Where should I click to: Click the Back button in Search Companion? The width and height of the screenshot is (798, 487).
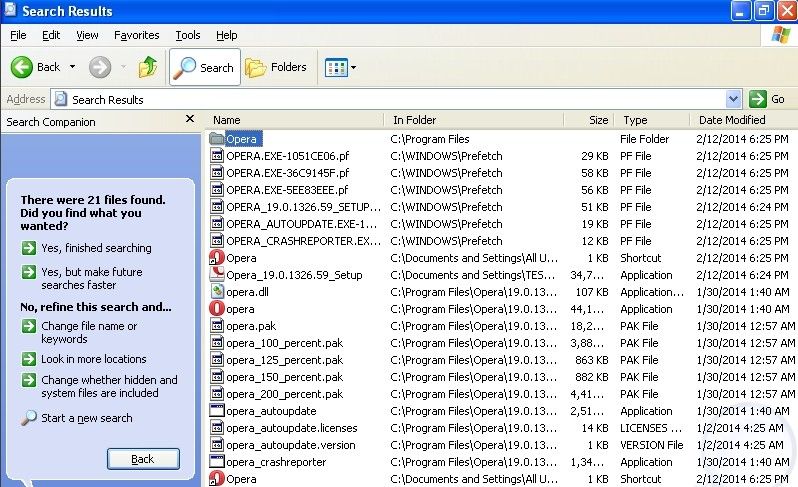pyautogui.click(x=143, y=459)
